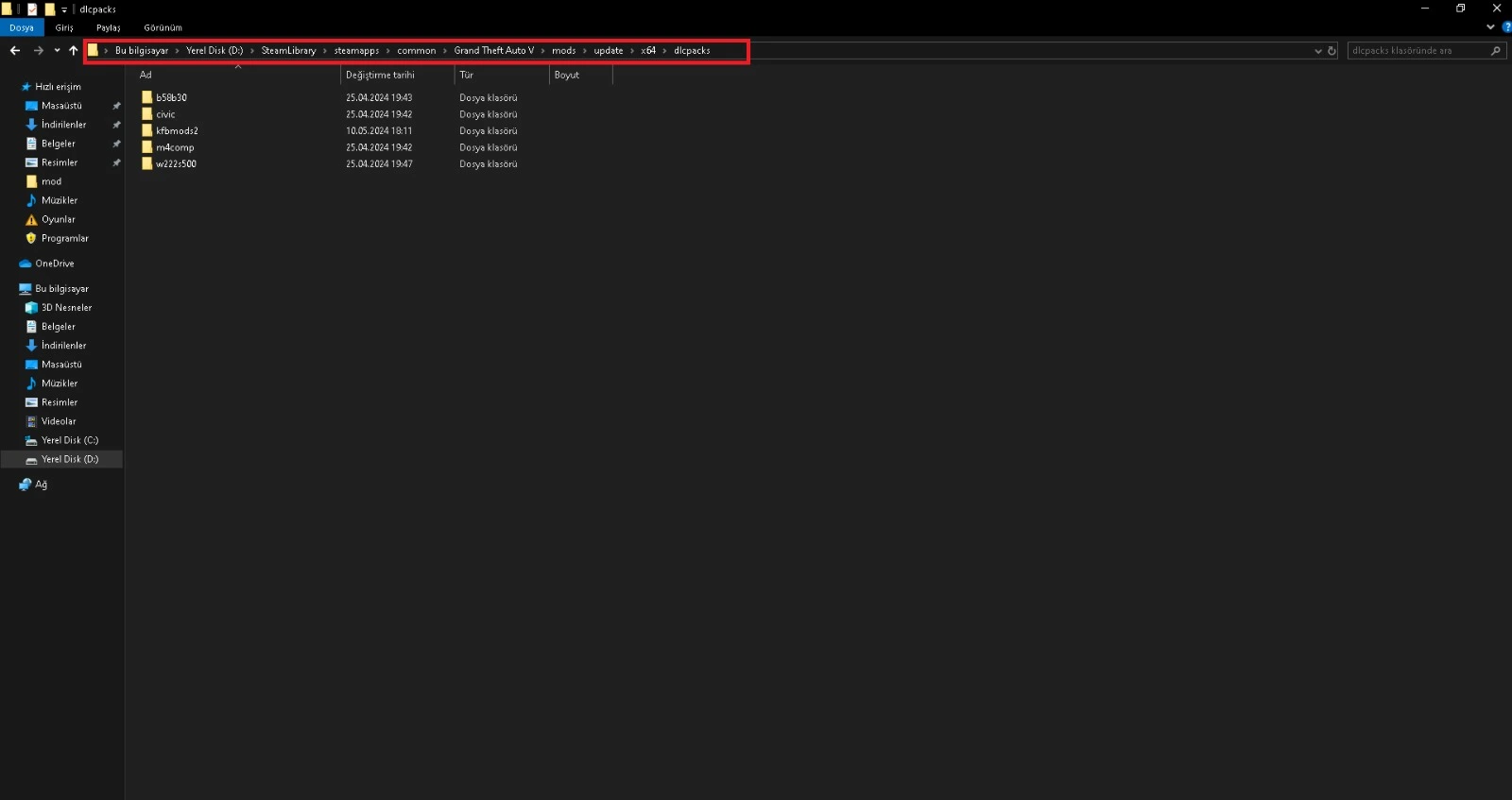
Task: Open address bar history dropdown
Action: [1318, 51]
